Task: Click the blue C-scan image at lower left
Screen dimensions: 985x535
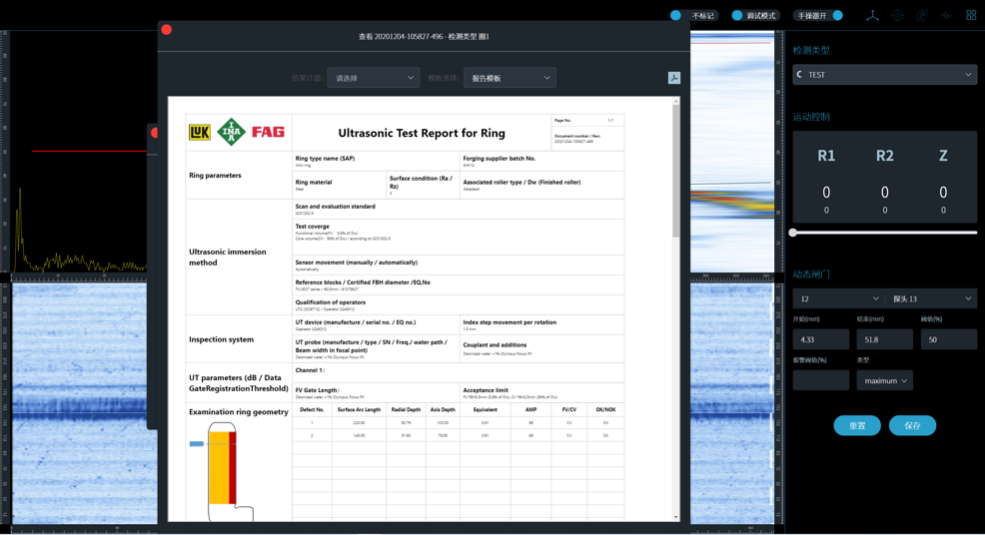Action: point(84,403)
